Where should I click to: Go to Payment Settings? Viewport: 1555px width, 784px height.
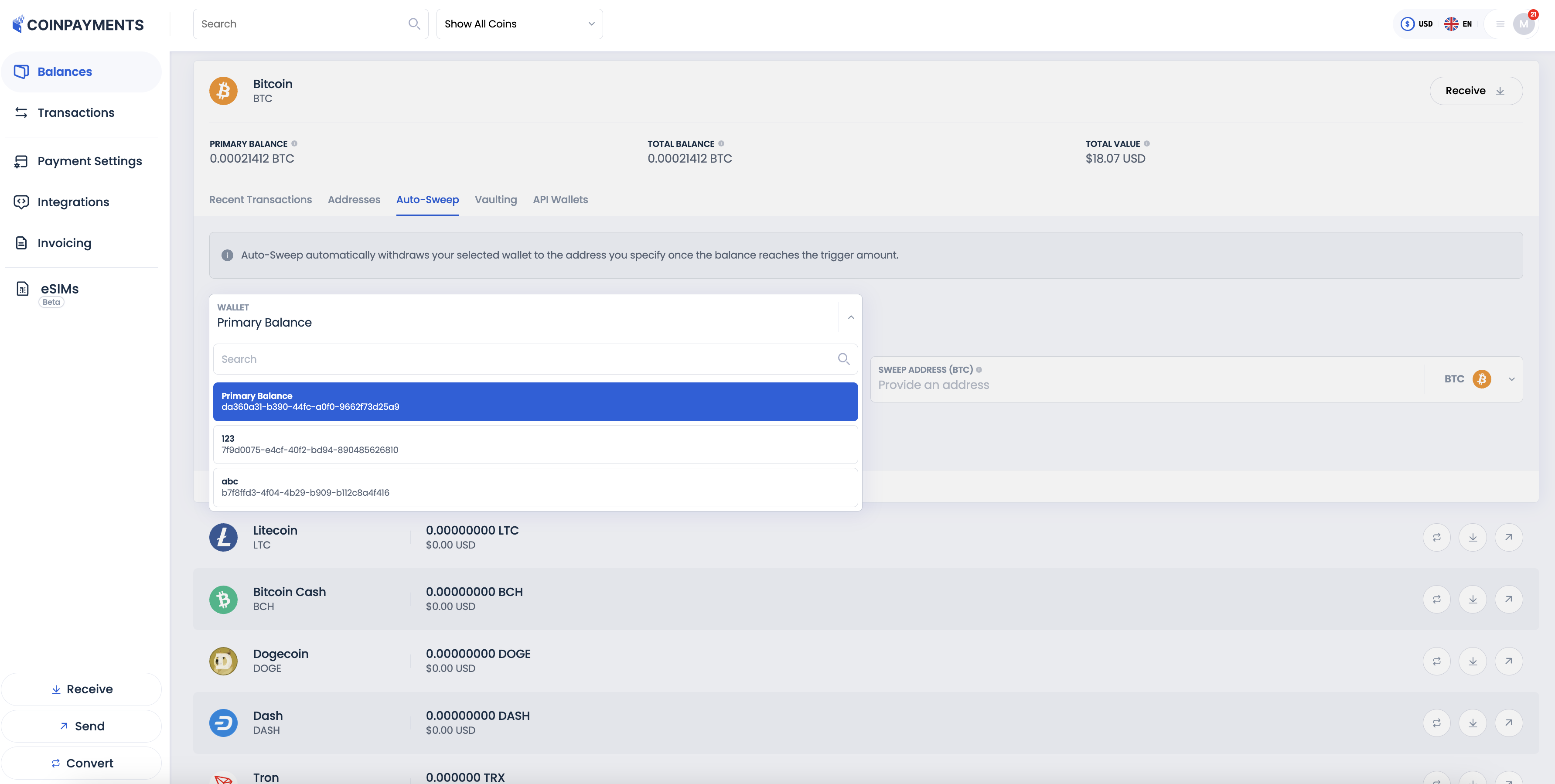(x=89, y=161)
